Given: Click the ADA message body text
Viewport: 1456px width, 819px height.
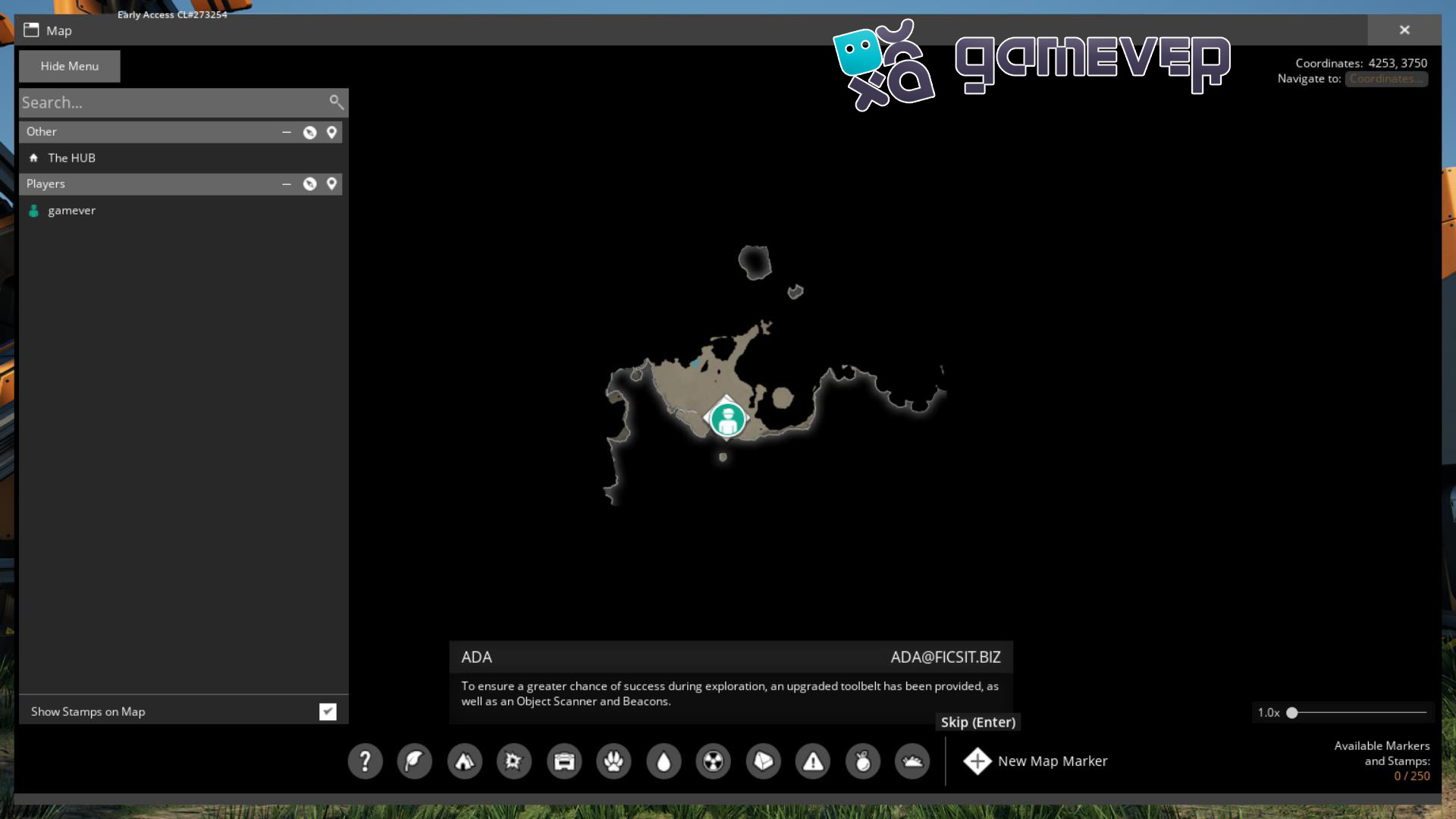Looking at the screenshot, I should coord(730,693).
